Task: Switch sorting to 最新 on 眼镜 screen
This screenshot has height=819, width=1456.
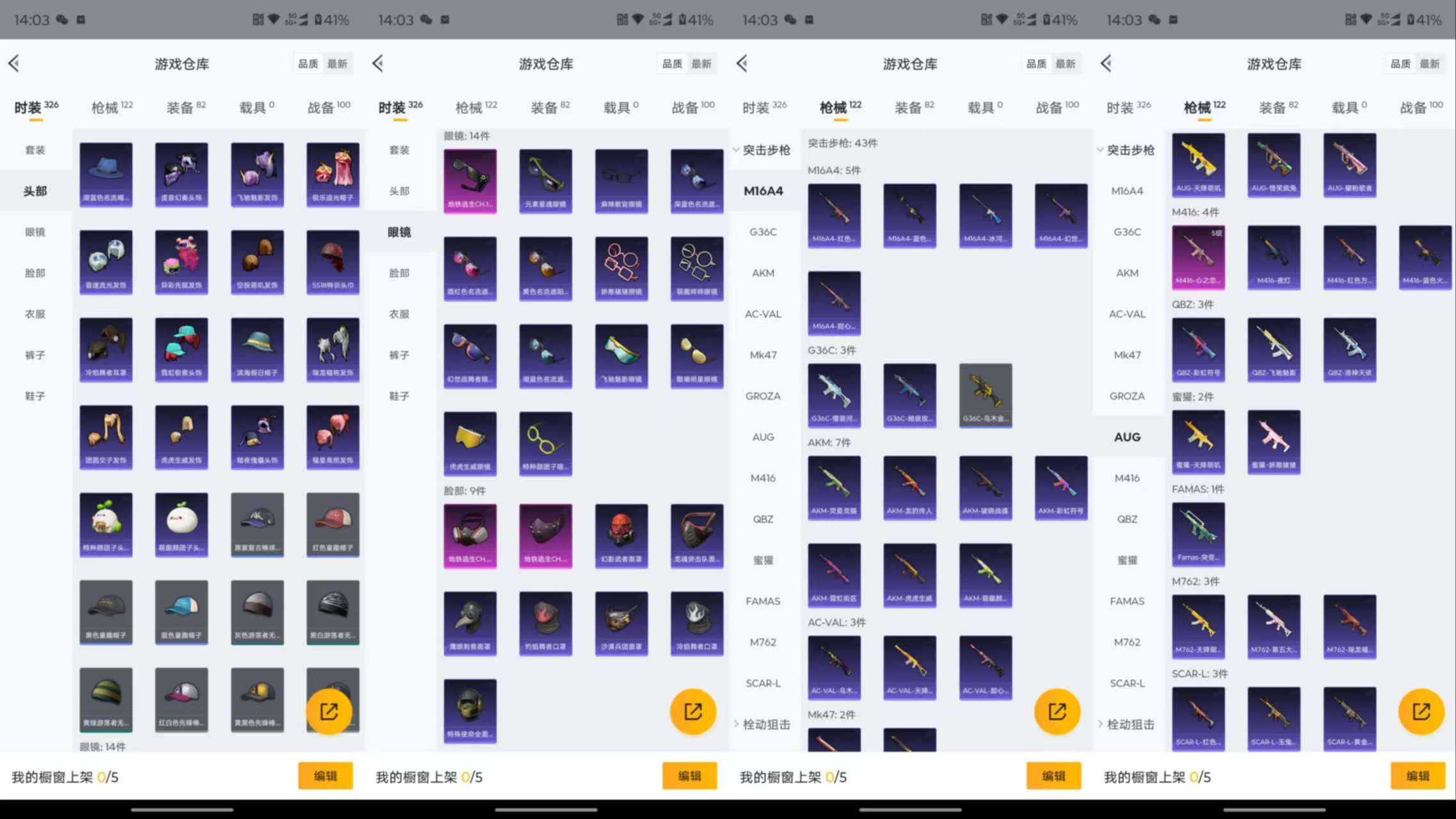Action: pyautogui.click(x=701, y=63)
